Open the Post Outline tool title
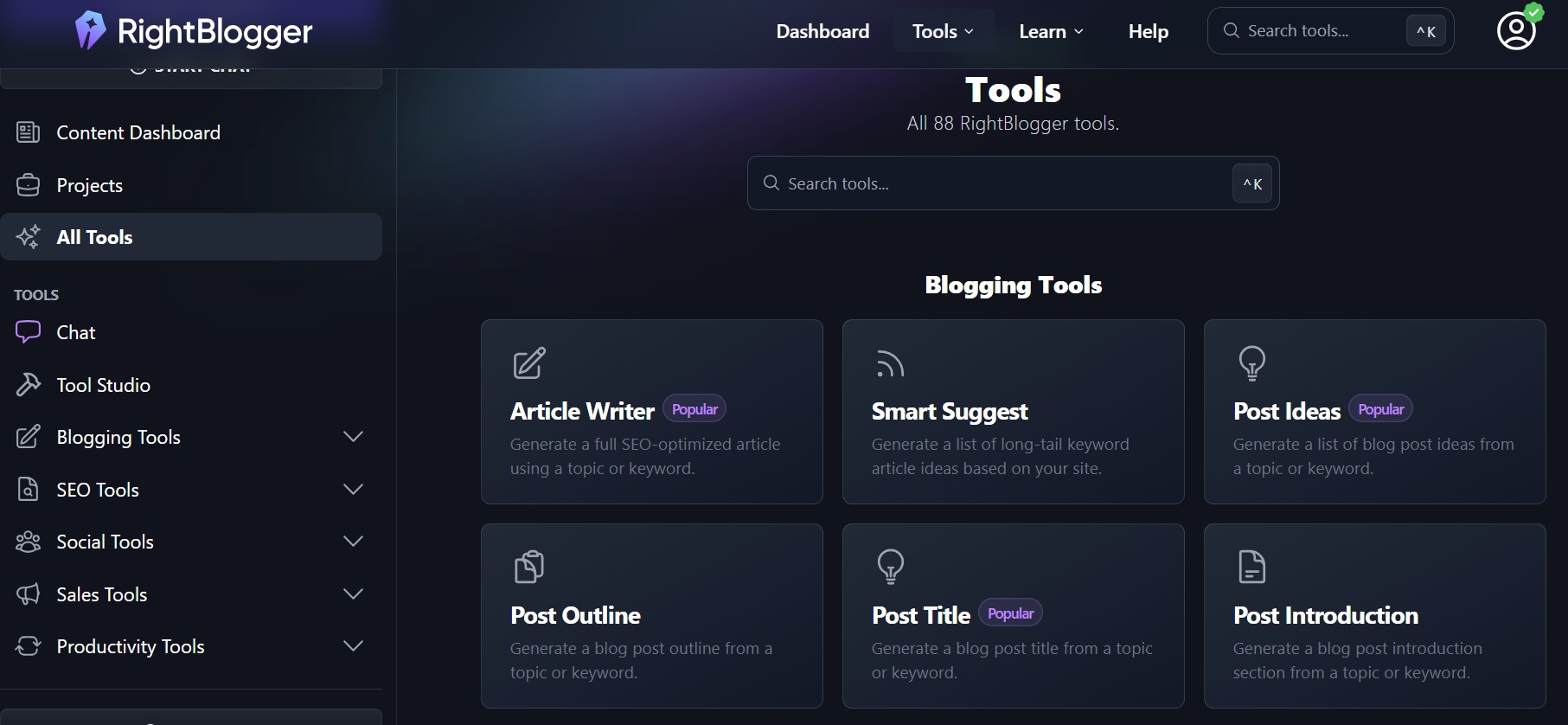Screen dimensions: 1568x725 pyautogui.click(x=575, y=615)
